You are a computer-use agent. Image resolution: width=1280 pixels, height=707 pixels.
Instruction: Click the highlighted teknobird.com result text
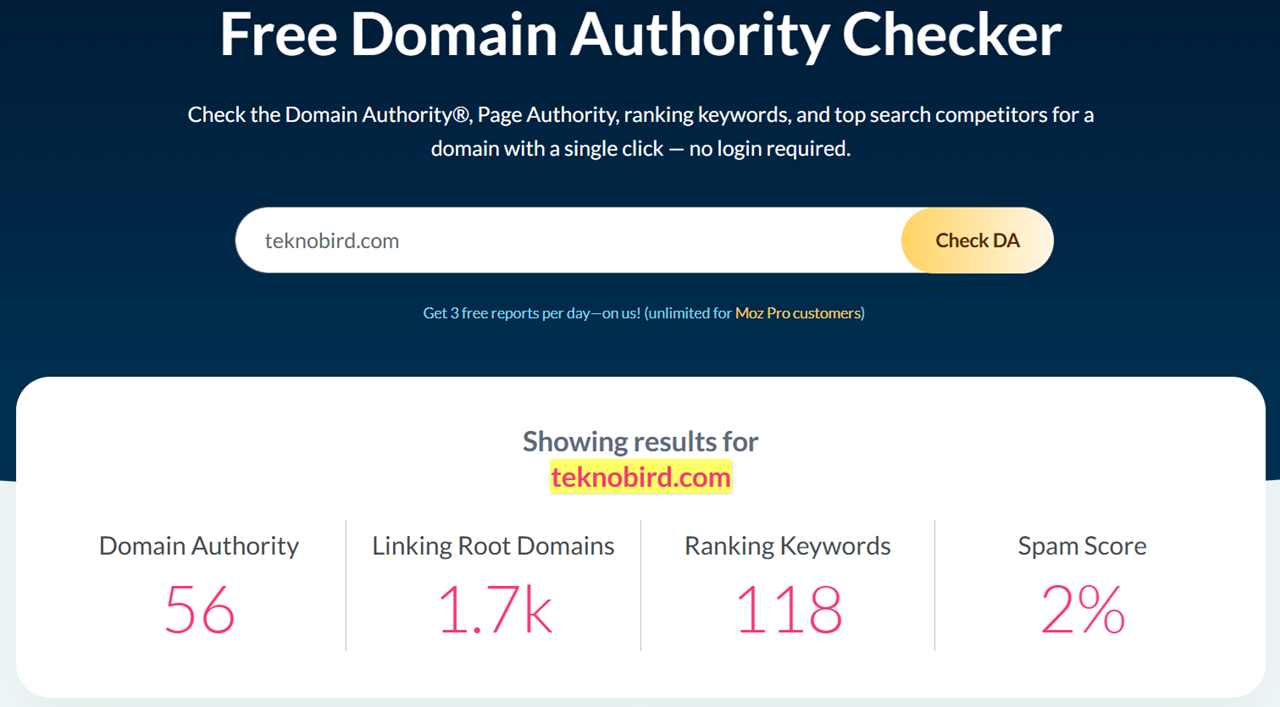[641, 477]
